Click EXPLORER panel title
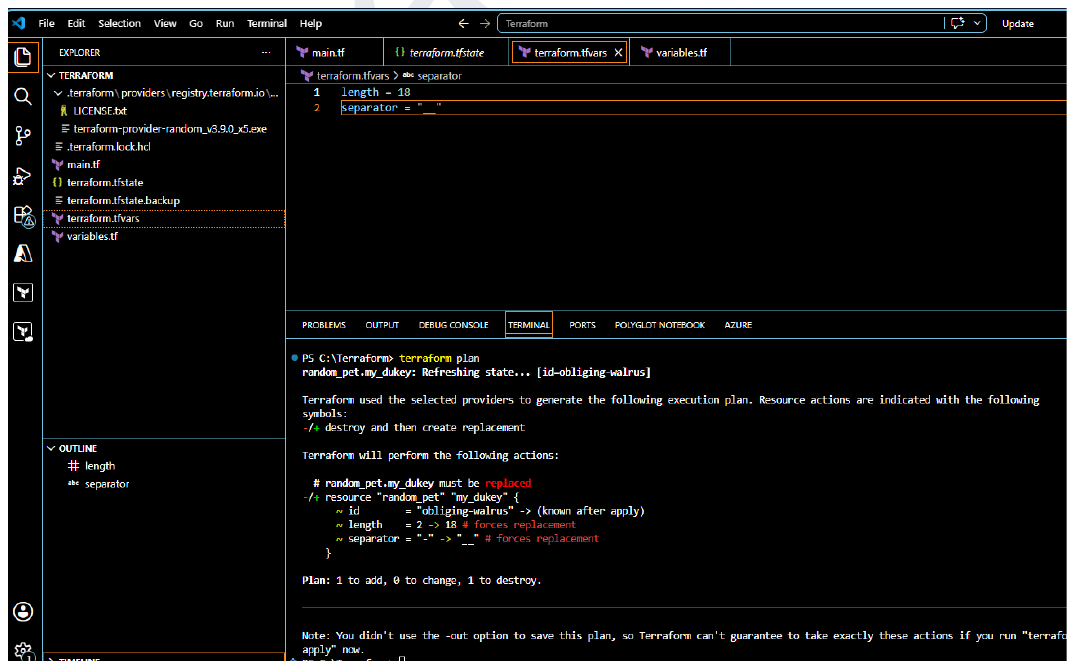 coord(79,53)
